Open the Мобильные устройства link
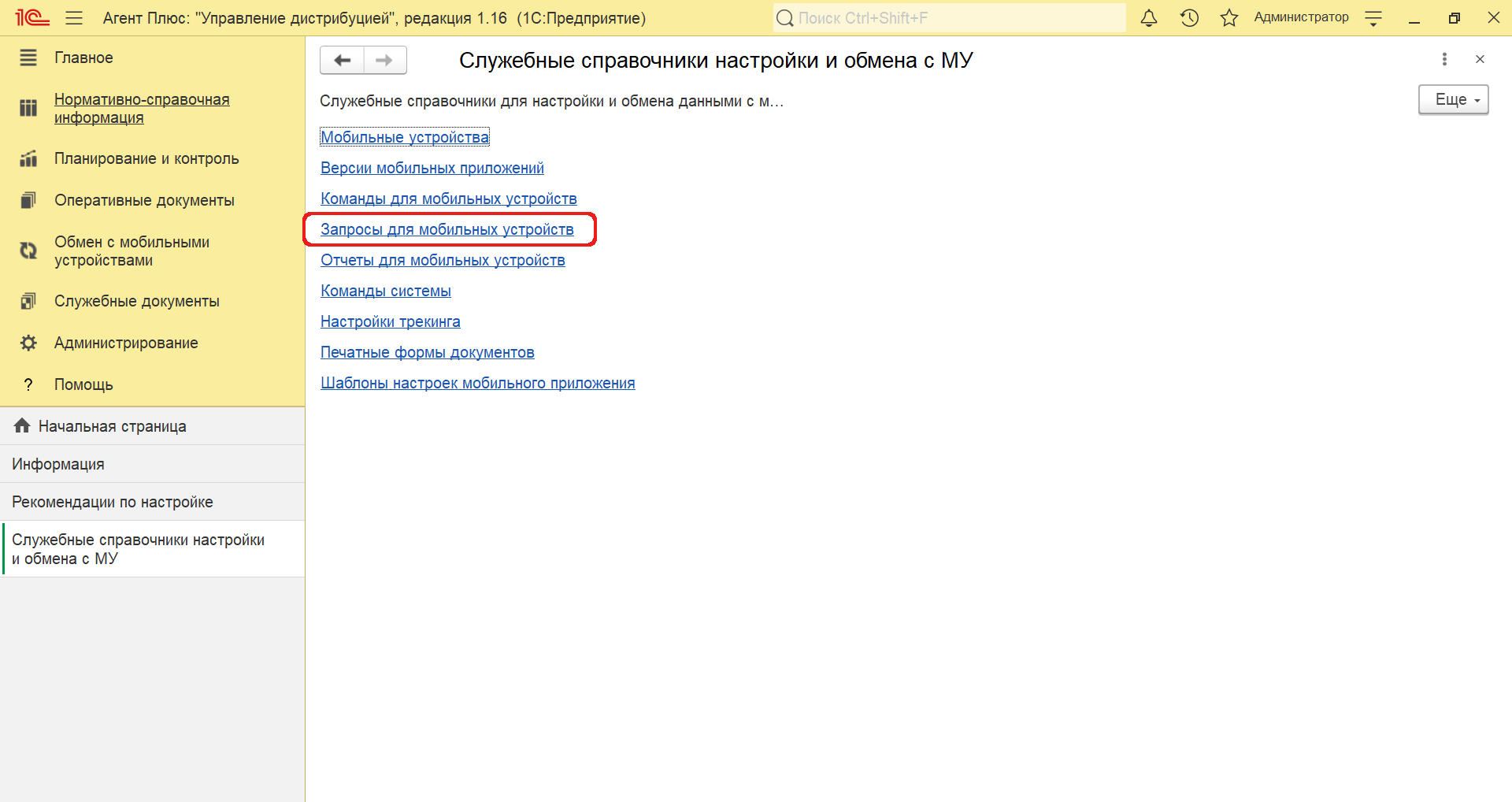The image size is (1512, 802). tap(405, 137)
